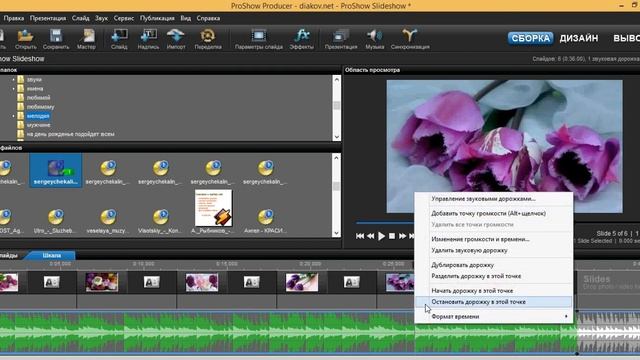Open a project with the Открыть icon
640x360 pixels.
tap(25, 39)
